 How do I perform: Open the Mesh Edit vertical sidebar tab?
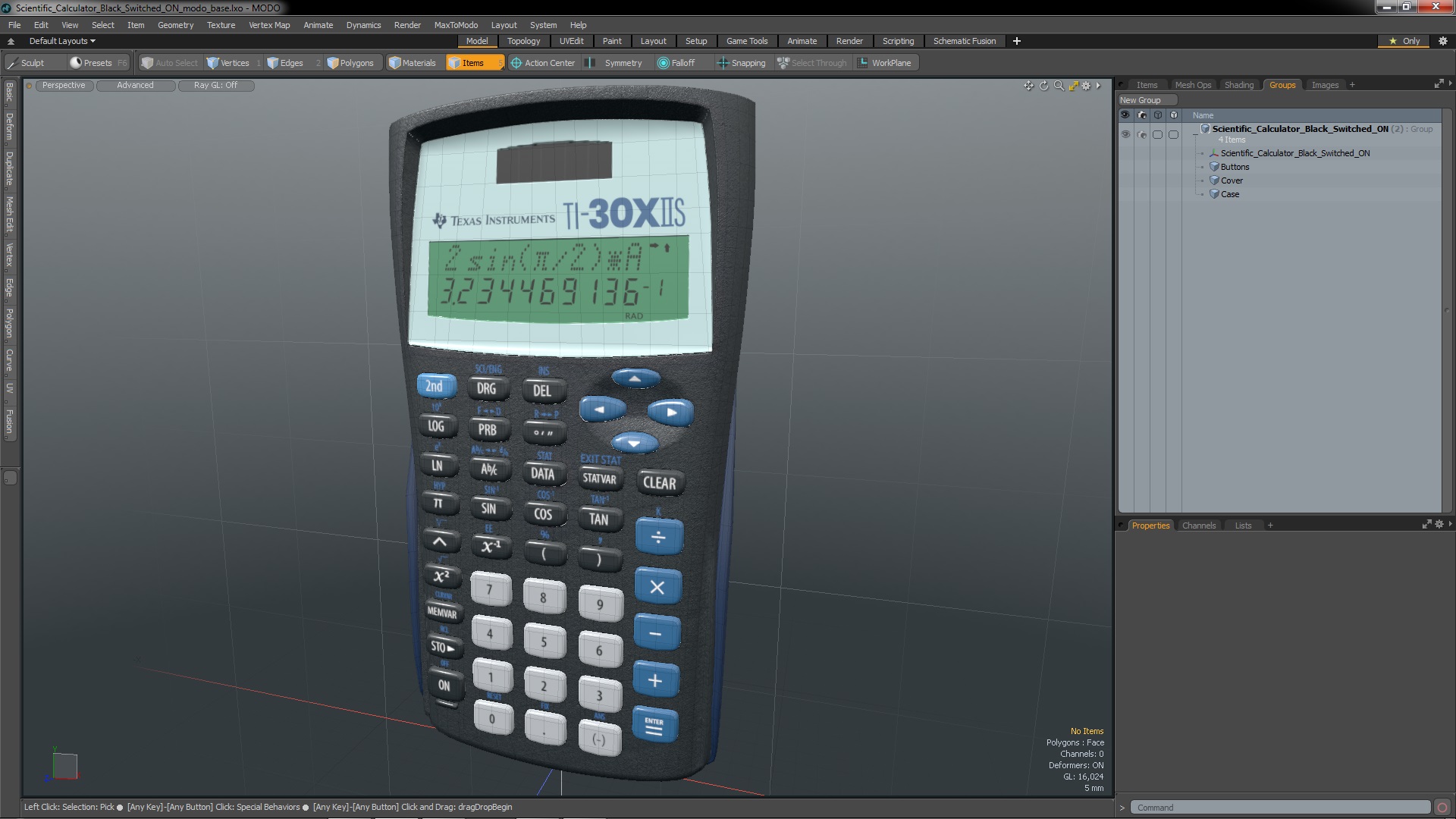coord(10,215)
